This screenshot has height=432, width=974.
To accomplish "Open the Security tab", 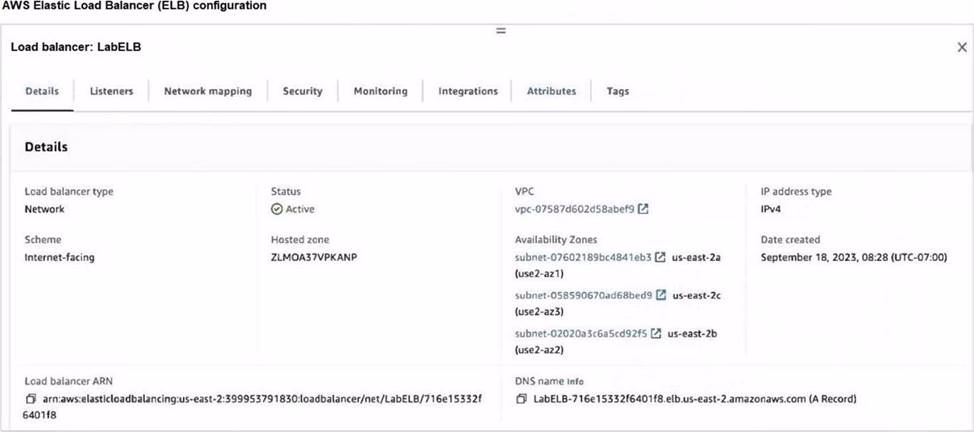I will (303, 91).
